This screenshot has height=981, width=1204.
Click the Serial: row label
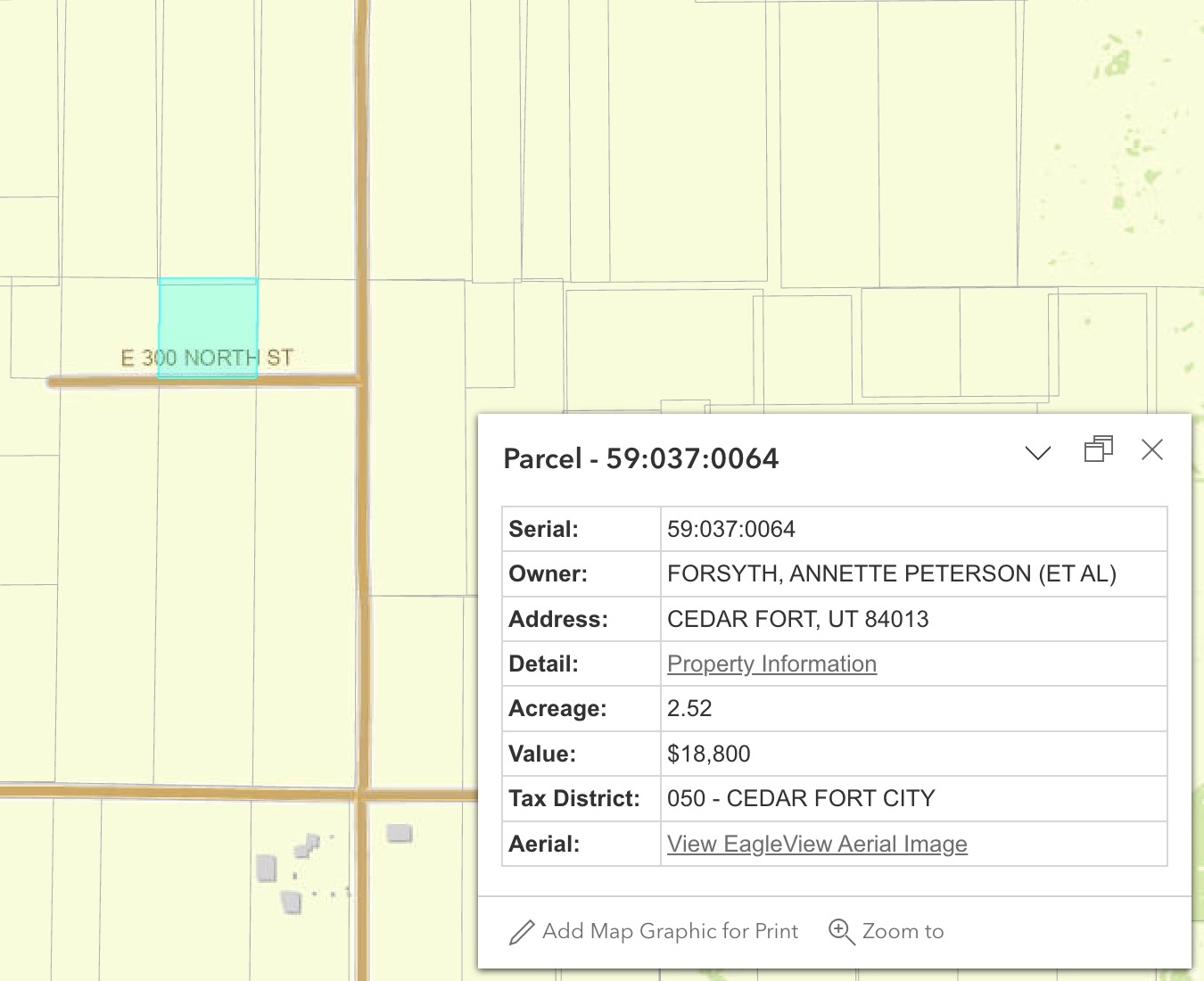[543, 529]
